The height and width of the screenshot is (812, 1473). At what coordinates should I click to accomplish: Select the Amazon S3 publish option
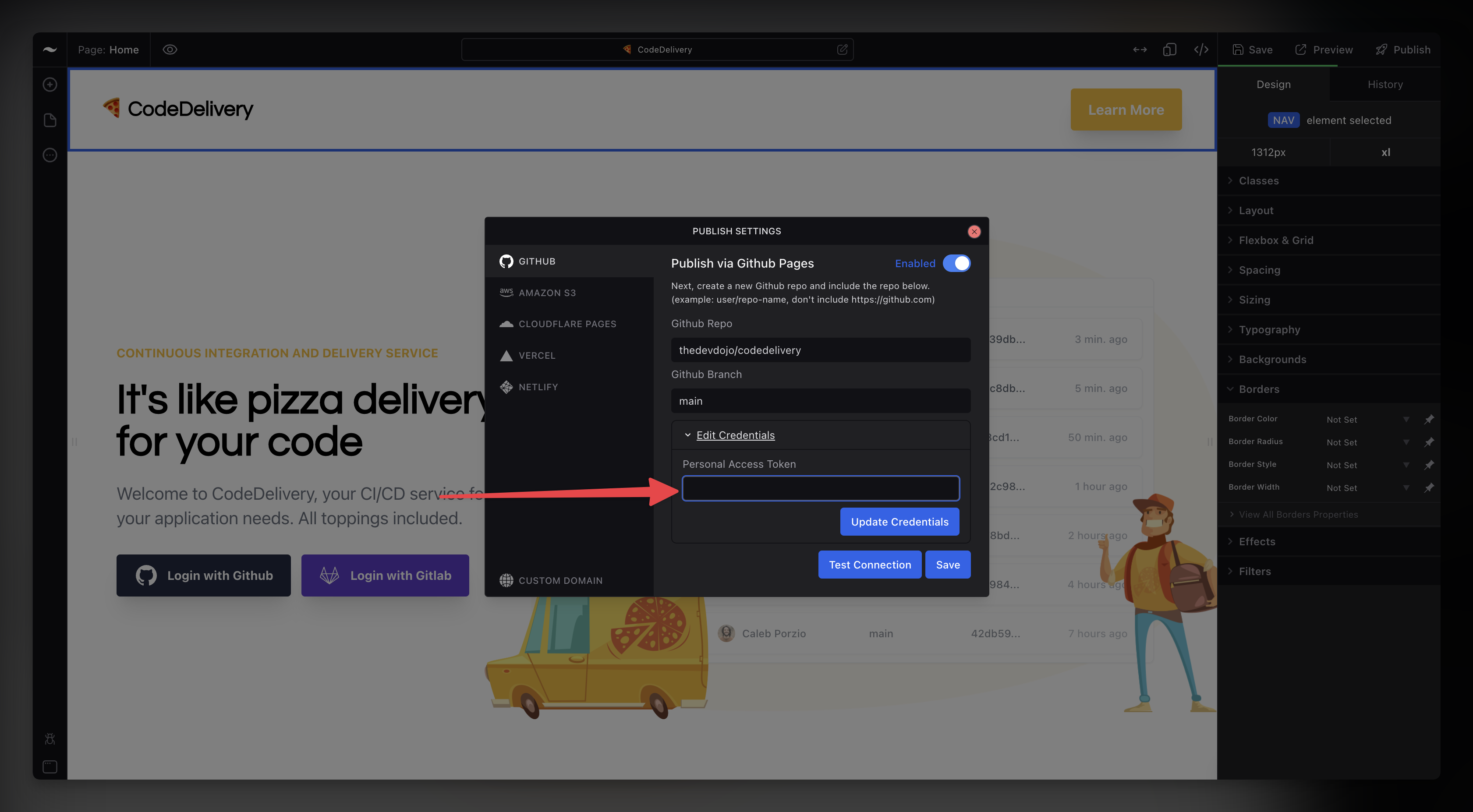569,293
